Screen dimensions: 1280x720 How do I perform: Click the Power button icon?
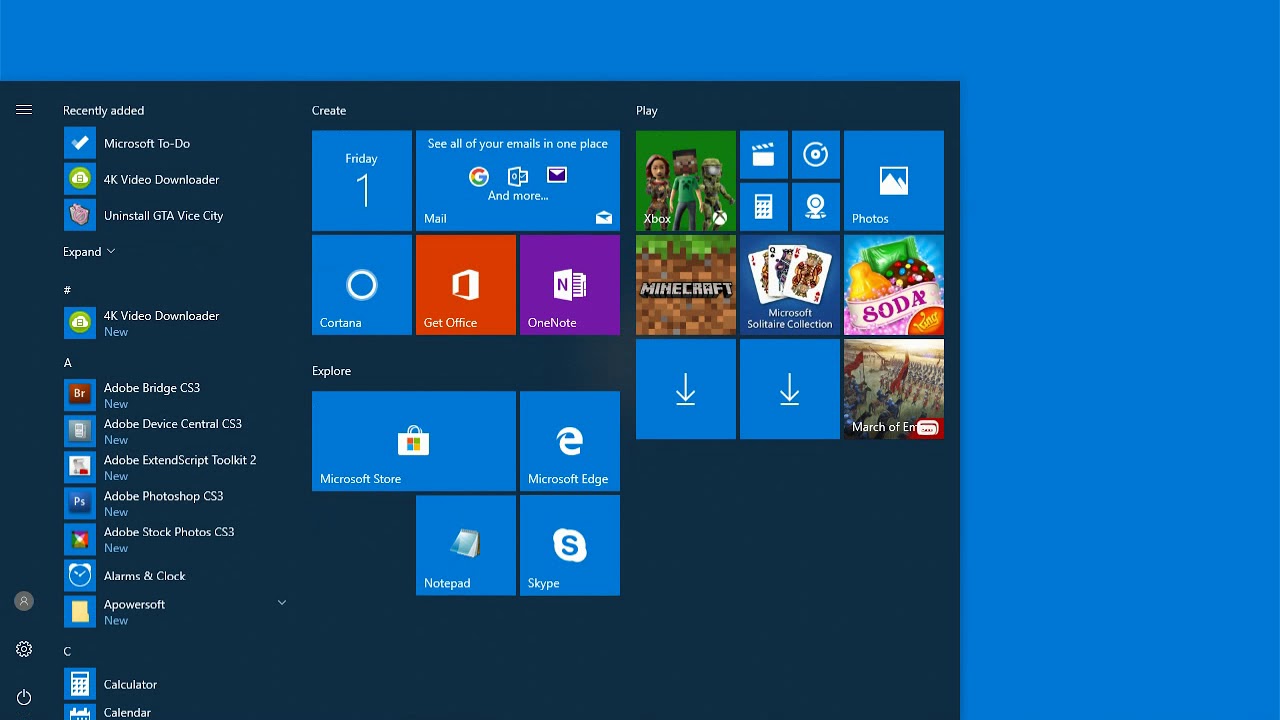pyautogui.click(x=24, y=697)
